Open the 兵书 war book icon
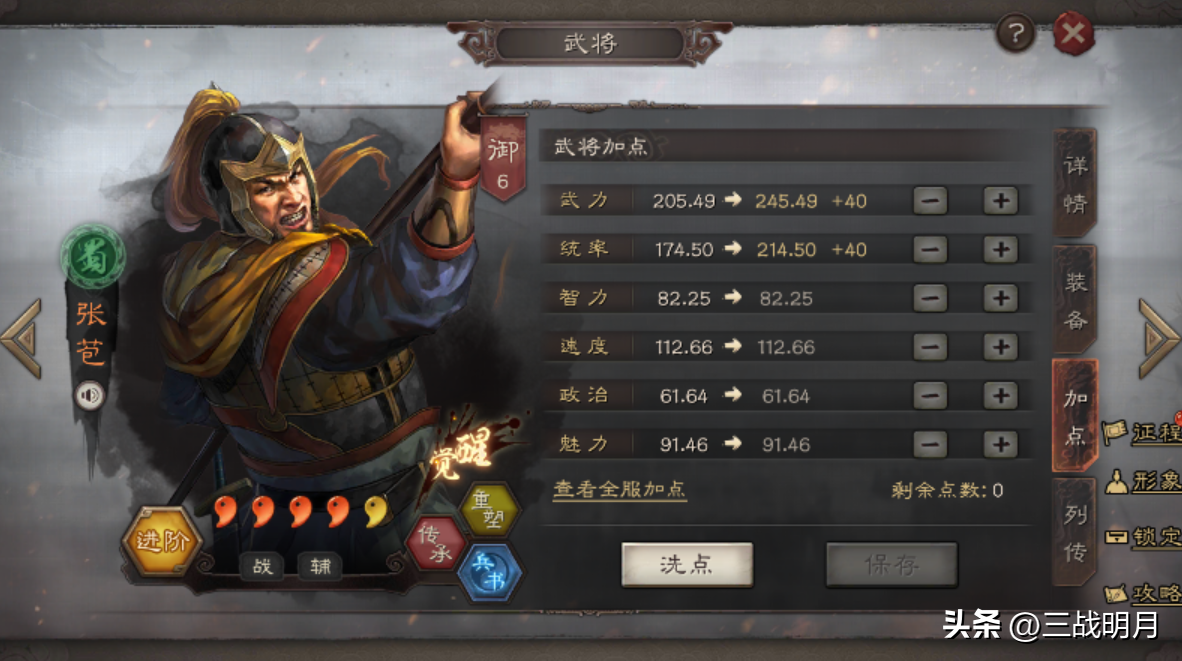 click(490, 573)
